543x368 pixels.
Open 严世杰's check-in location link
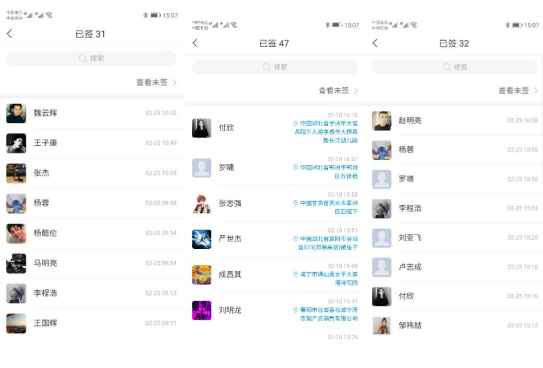[x=326, y=243]
